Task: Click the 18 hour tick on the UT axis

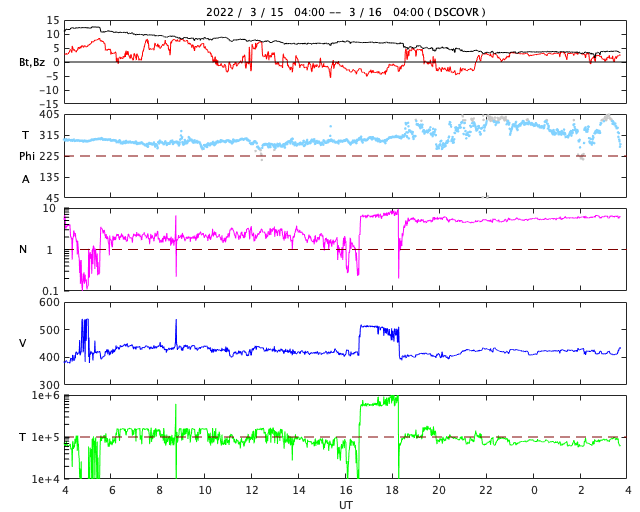Action: tap(393, 490)
